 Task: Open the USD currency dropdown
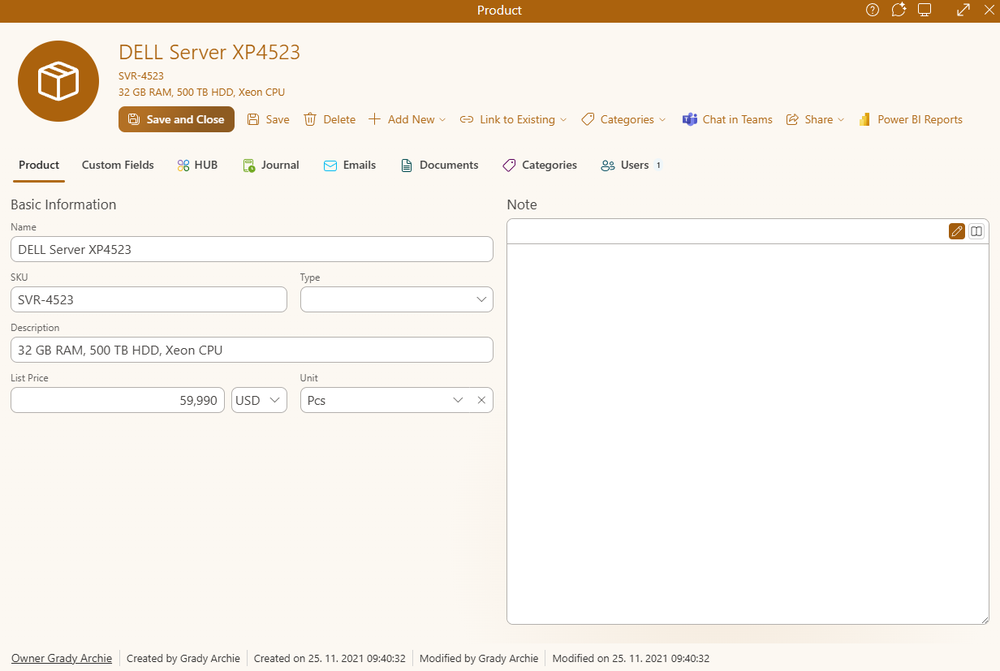point(259,400)
